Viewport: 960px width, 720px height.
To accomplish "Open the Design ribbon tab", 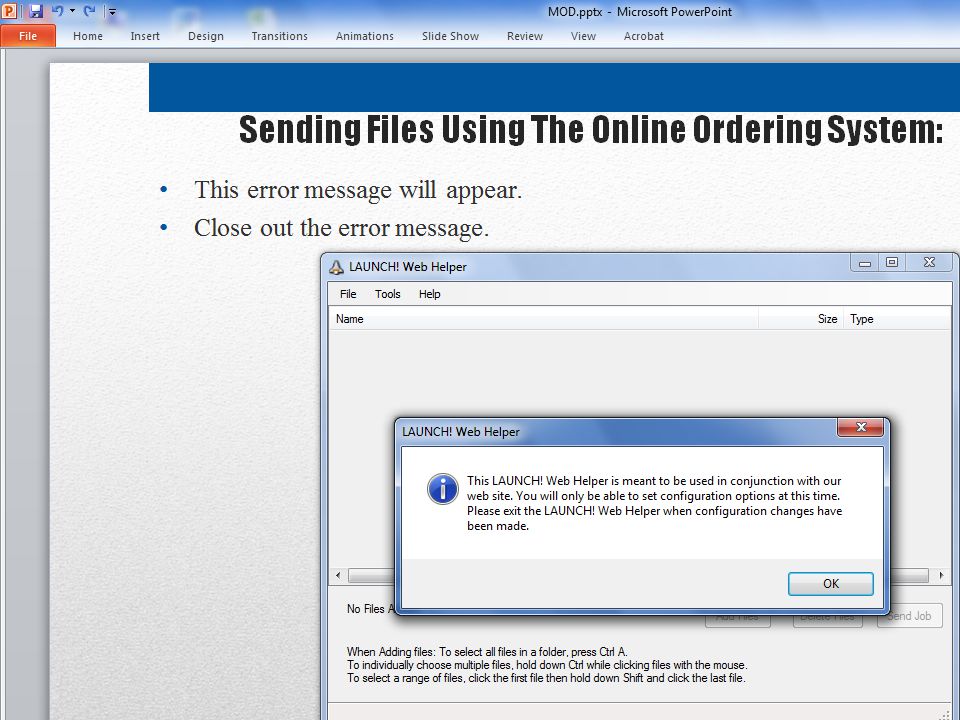I will click(x=206, y=36).
